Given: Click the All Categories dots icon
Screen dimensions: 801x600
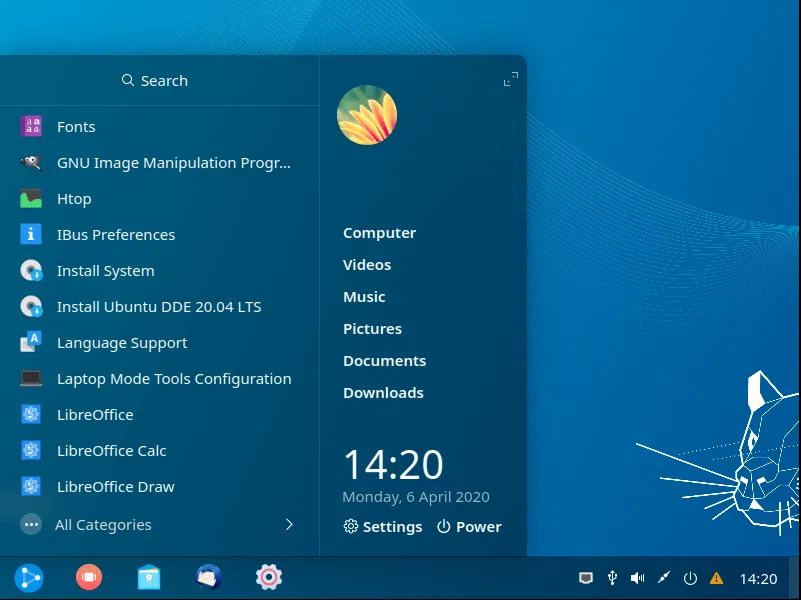Looking at the screenshot, I should tap(31, 524).
